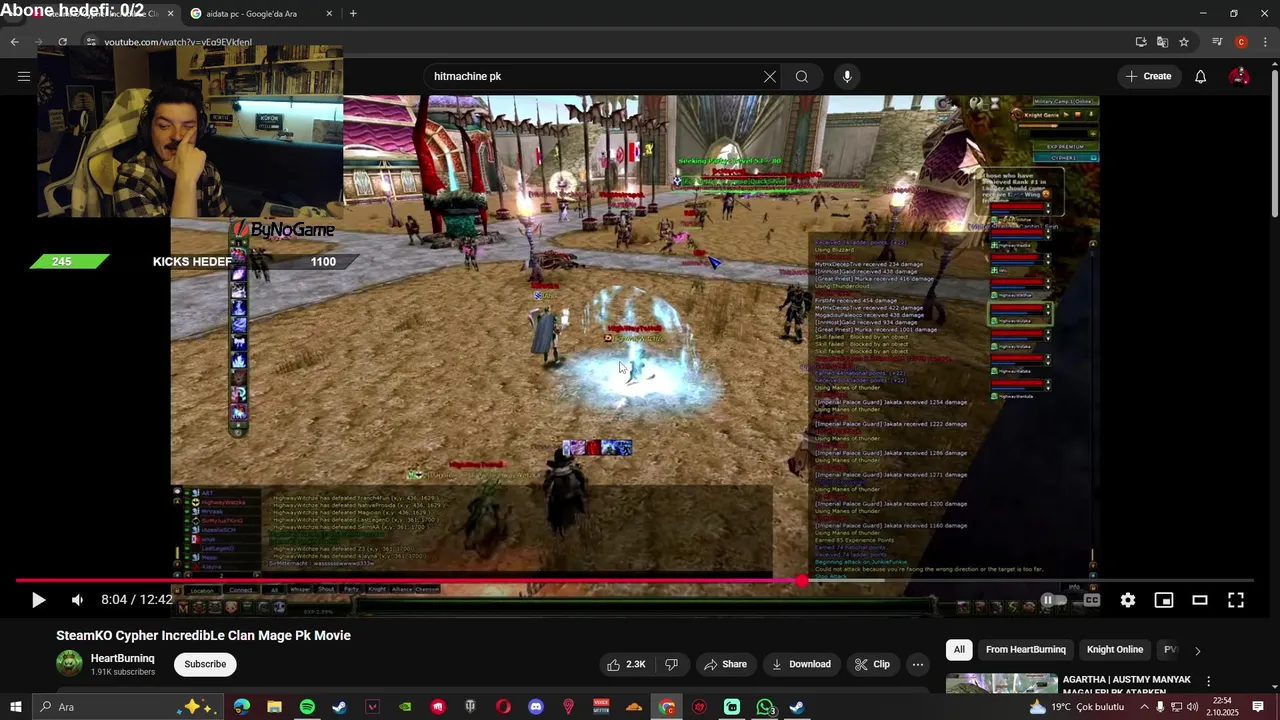This screenshot has height=720, width=1280.
Task: Open HeartBurninq channel avatar
Action: [x=69, y=663]
